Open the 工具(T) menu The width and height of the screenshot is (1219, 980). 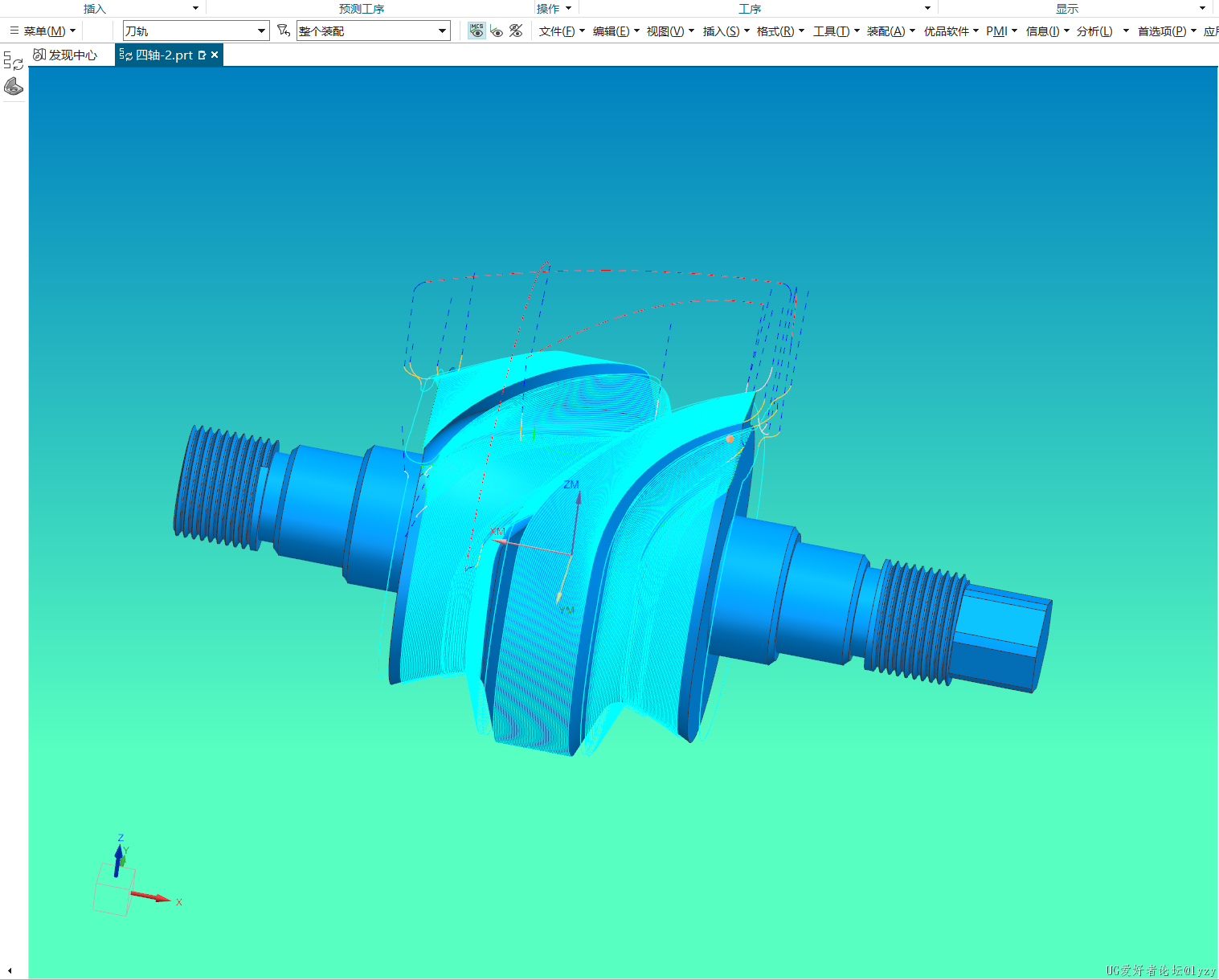pos(836,31)
